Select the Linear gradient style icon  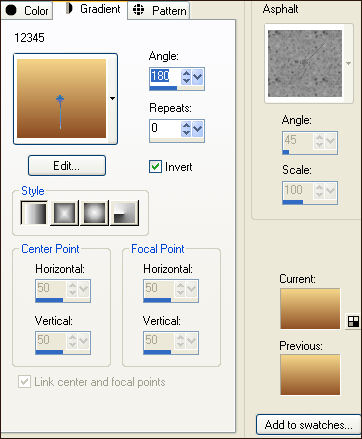[34, 213]
